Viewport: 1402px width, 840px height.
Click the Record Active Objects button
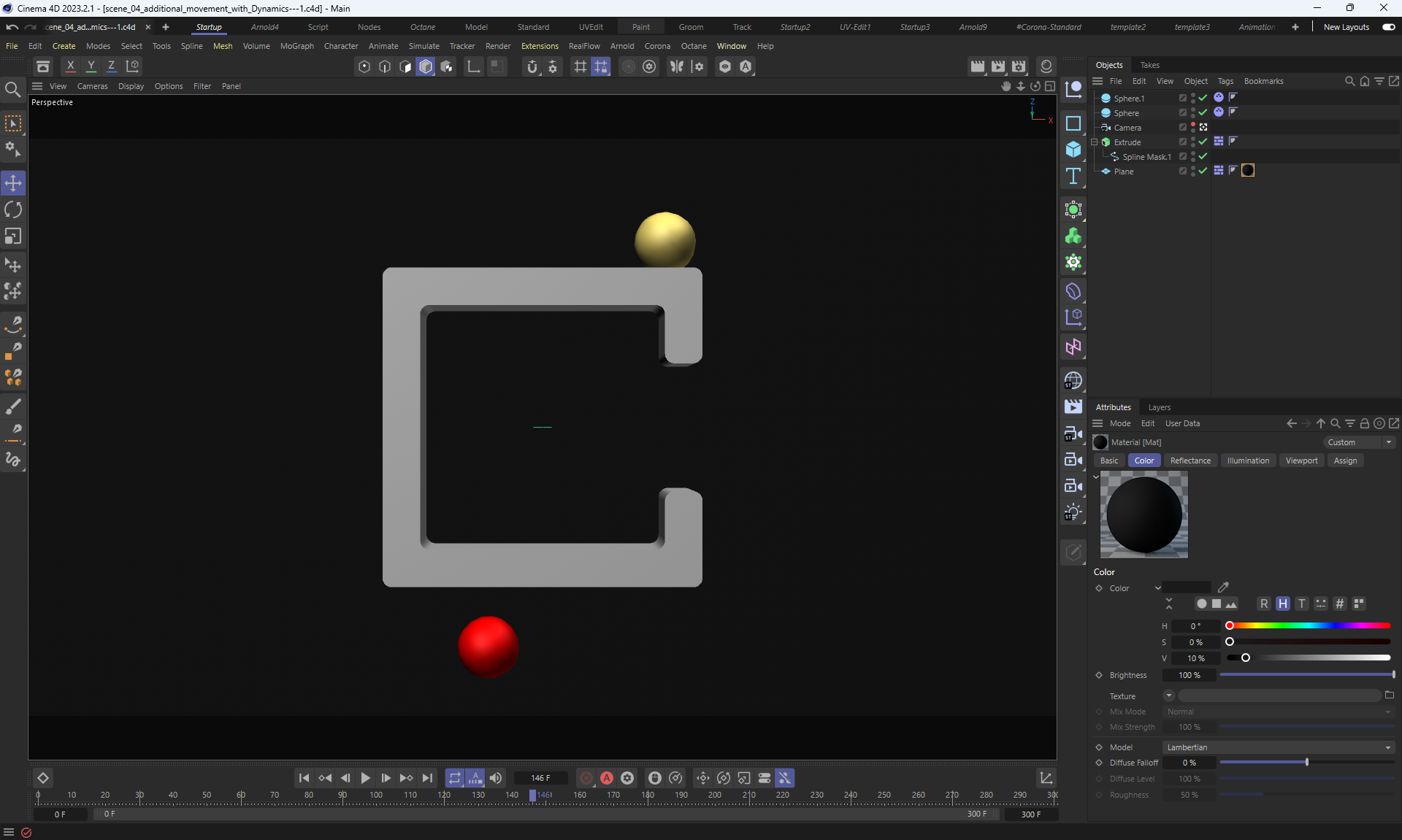pyautogui.click(x=586, y=778)
